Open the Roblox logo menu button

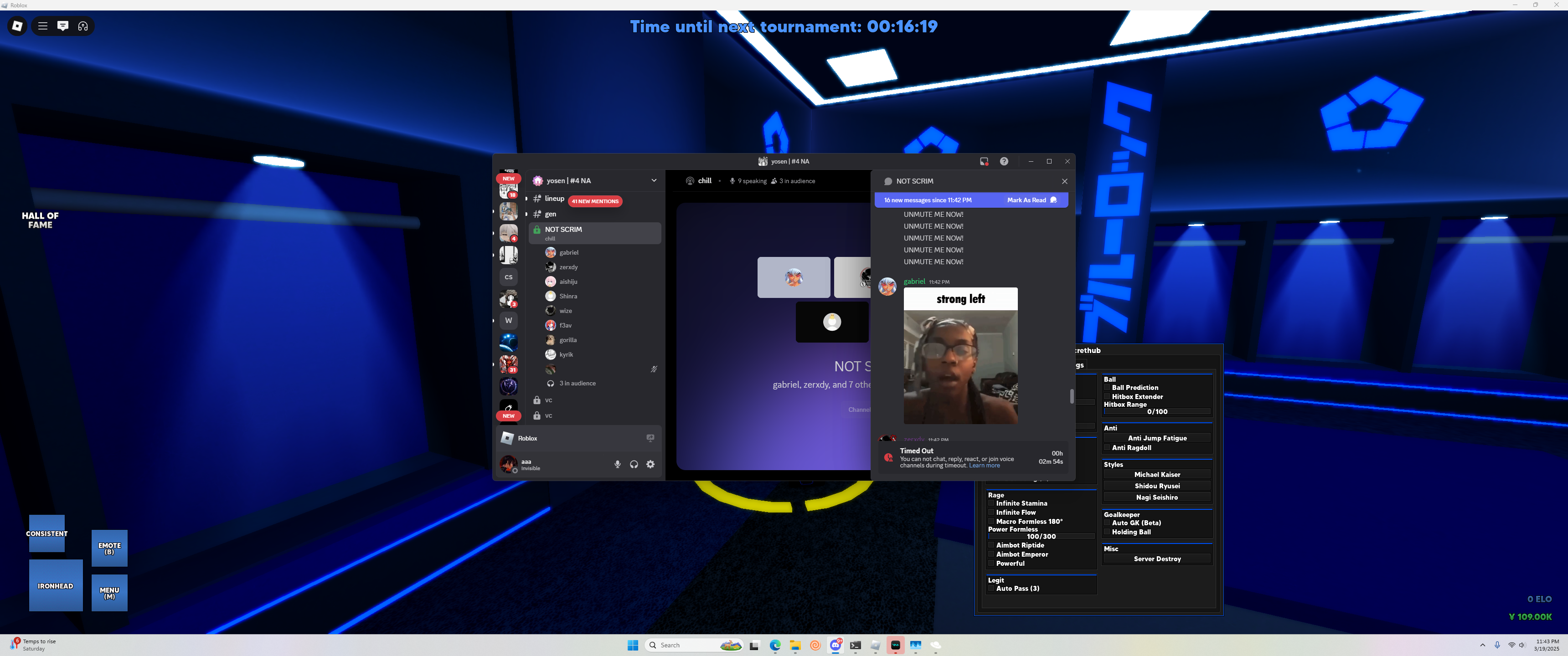coord(17,26)
